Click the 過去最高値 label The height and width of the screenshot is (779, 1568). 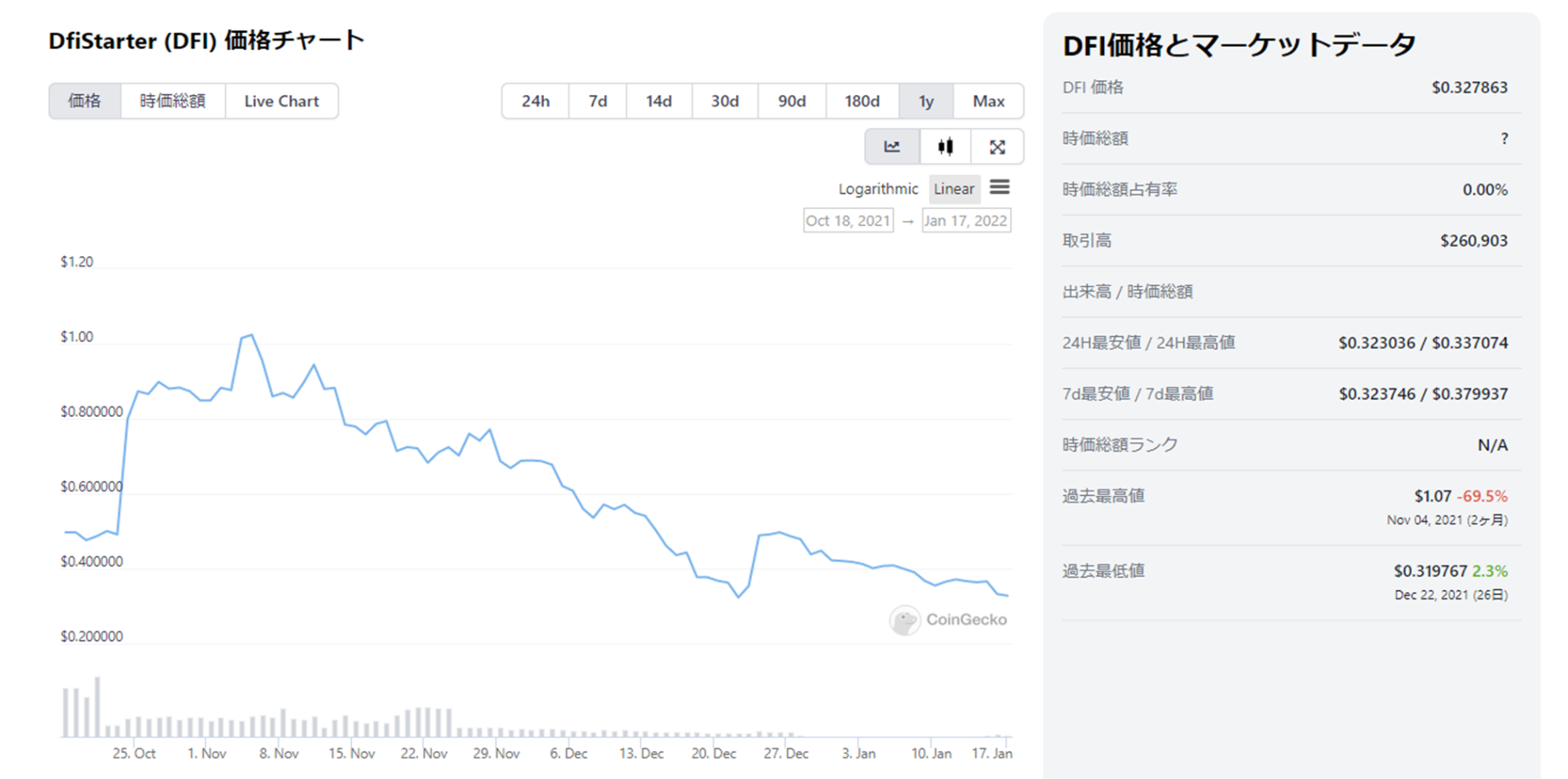pyautogui.click(x=1103, y=496)
